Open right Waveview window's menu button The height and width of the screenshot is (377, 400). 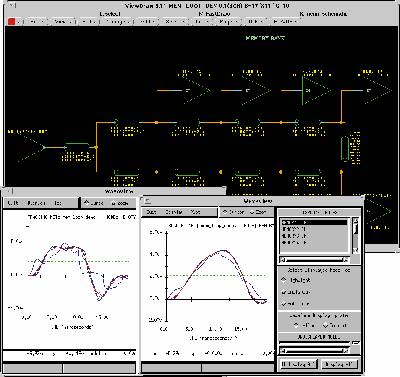[148, 201]
